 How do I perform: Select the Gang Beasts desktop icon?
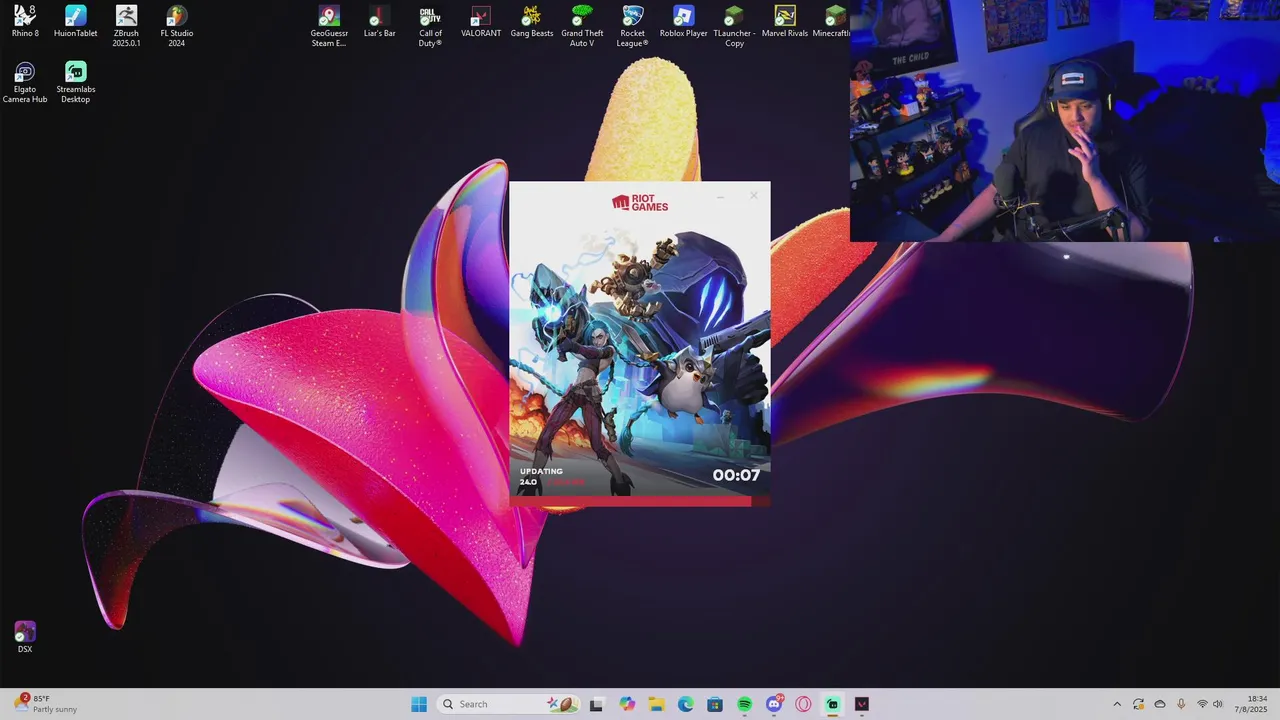pos(532,21)
